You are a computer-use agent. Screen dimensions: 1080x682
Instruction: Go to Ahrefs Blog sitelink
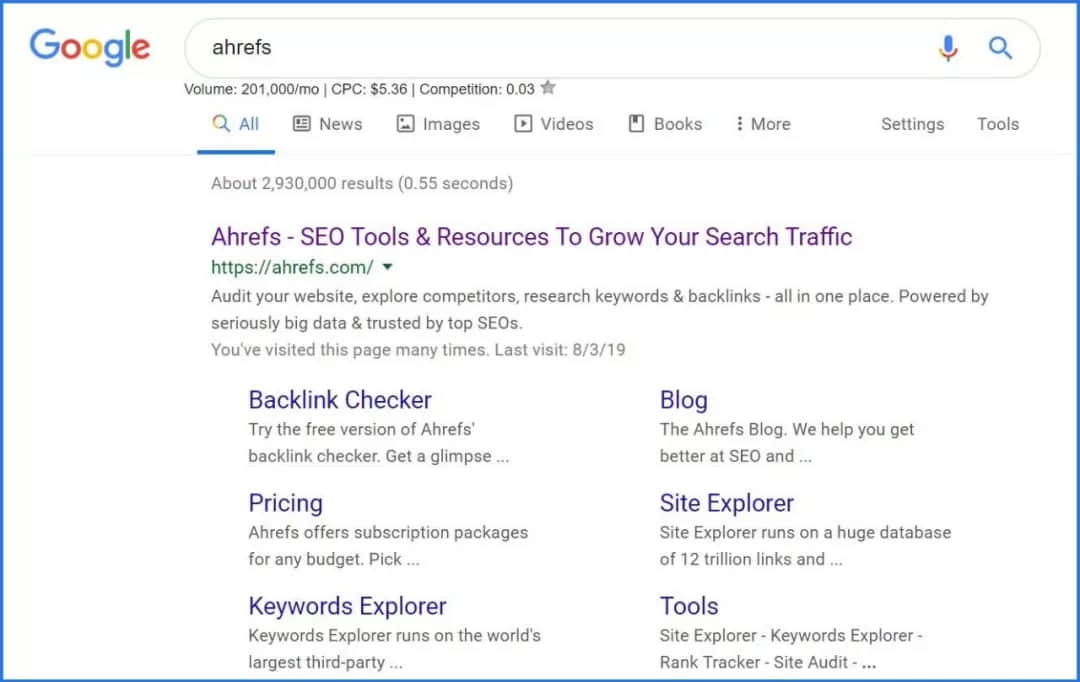(x=684, y=400)
